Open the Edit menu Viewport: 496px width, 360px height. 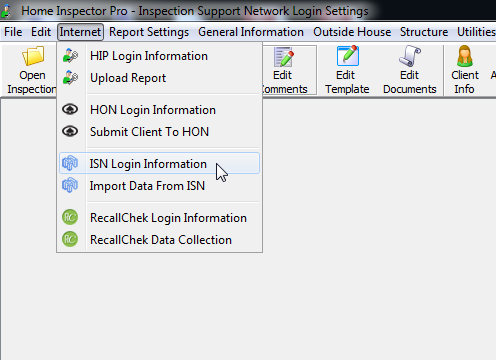(41, 32)
